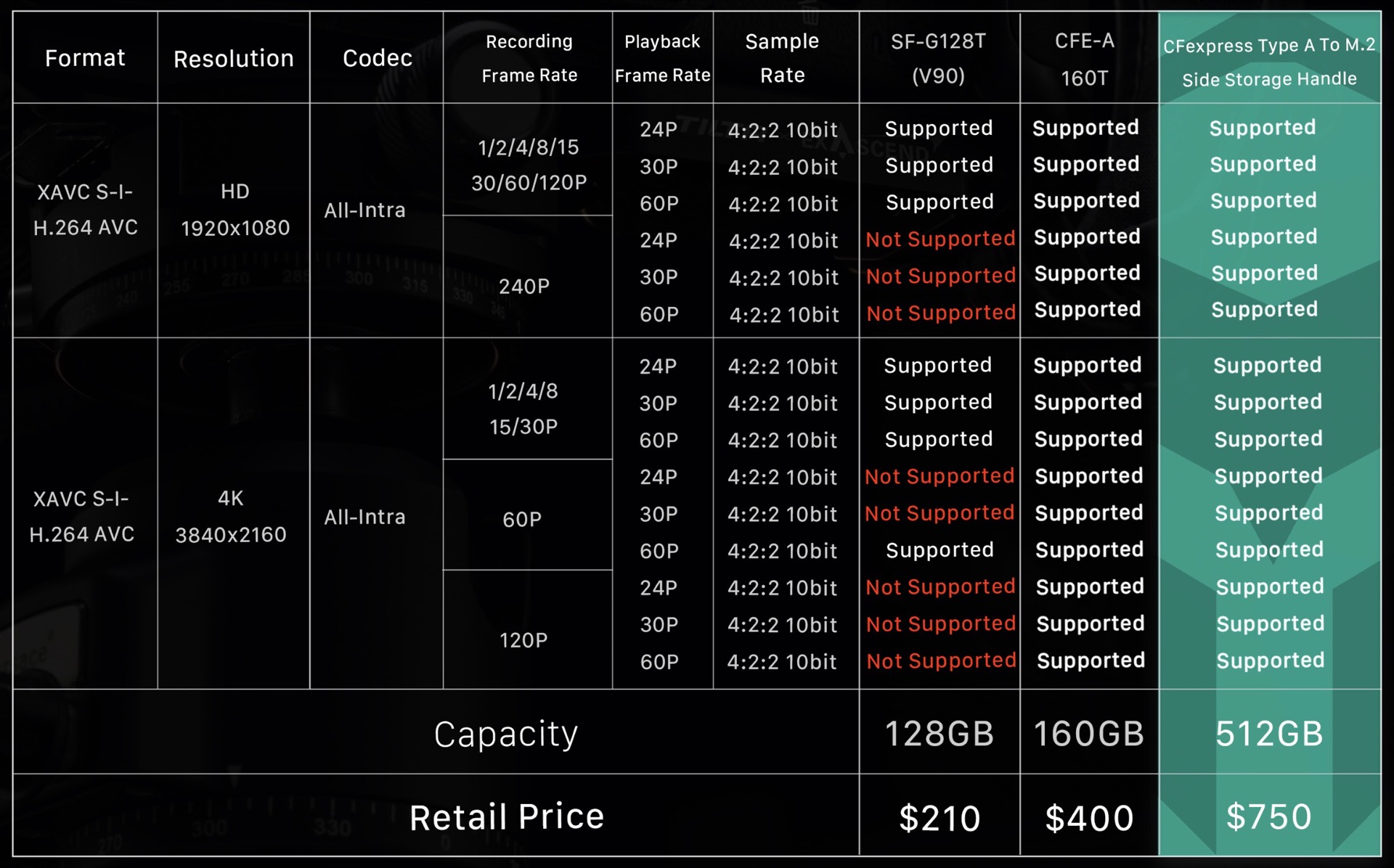This screenshot has width=1394, height=868.
Task: Select the Recording Frame Rate header
Action: click(x=529, y=58)
